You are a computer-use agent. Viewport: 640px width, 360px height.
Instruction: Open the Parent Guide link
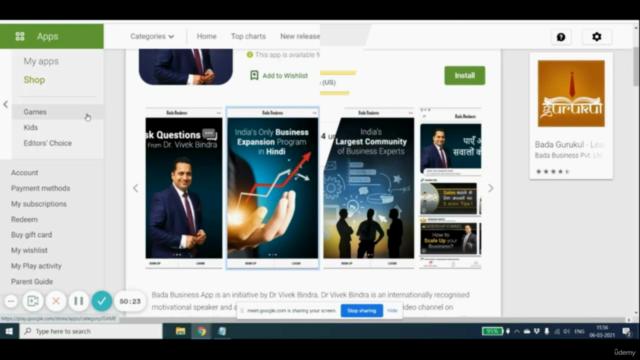point(32,281)
